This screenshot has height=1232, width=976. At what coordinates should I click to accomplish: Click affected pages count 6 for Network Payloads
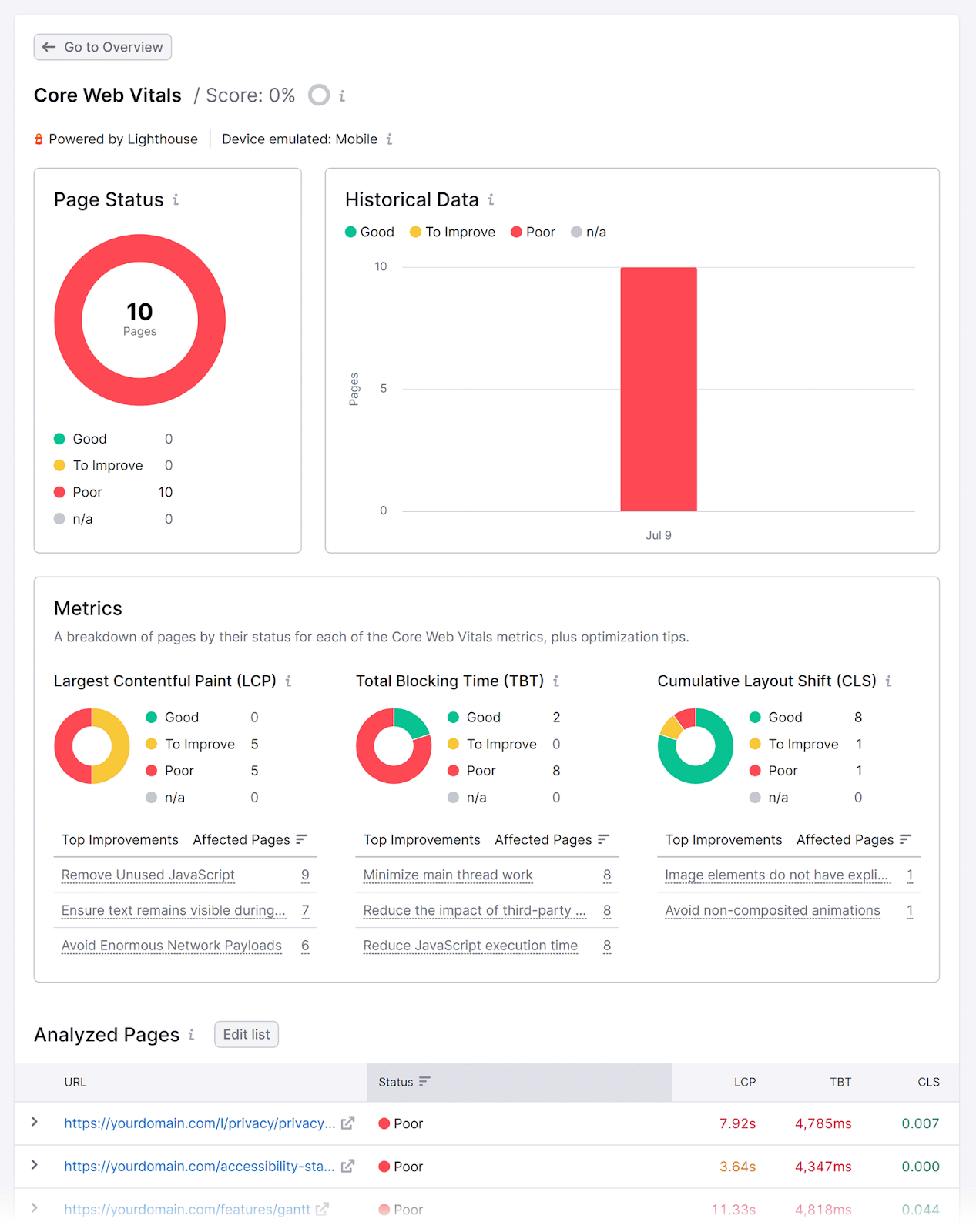click(x=305, y=946)
